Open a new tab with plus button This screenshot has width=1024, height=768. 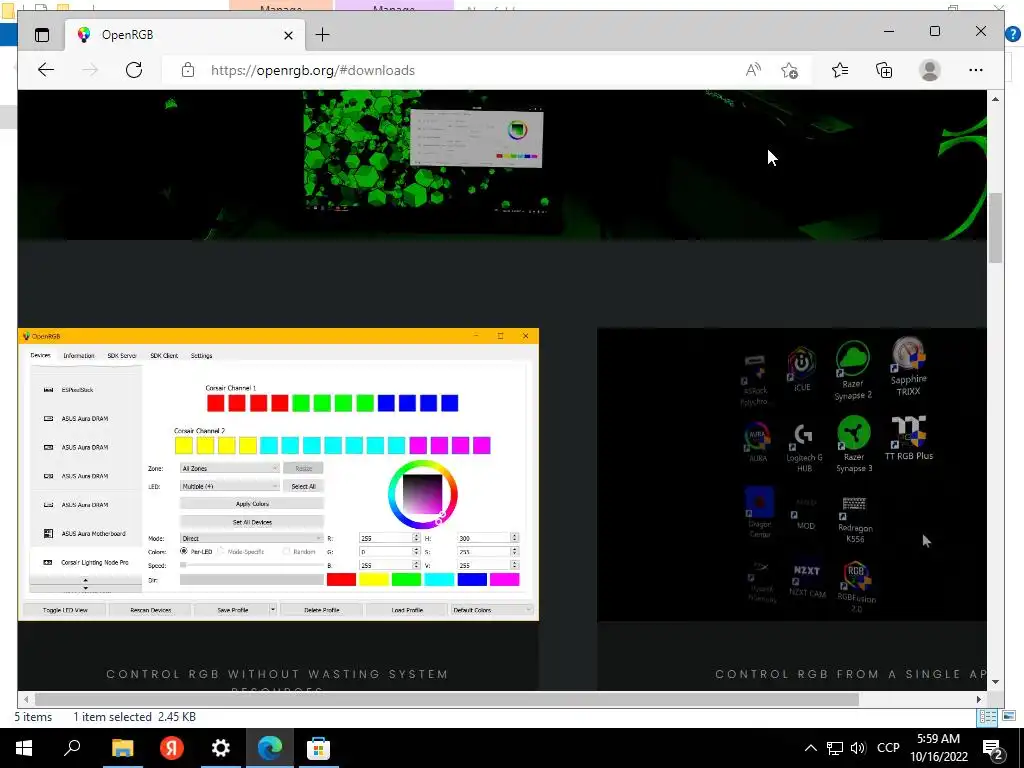pyautogui.click(x=323, y=35)
